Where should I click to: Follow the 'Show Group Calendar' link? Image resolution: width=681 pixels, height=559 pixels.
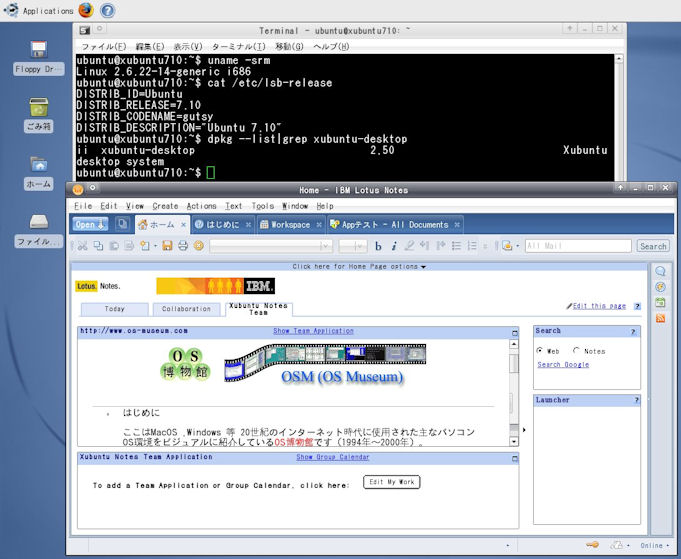[x=333, y=457]
